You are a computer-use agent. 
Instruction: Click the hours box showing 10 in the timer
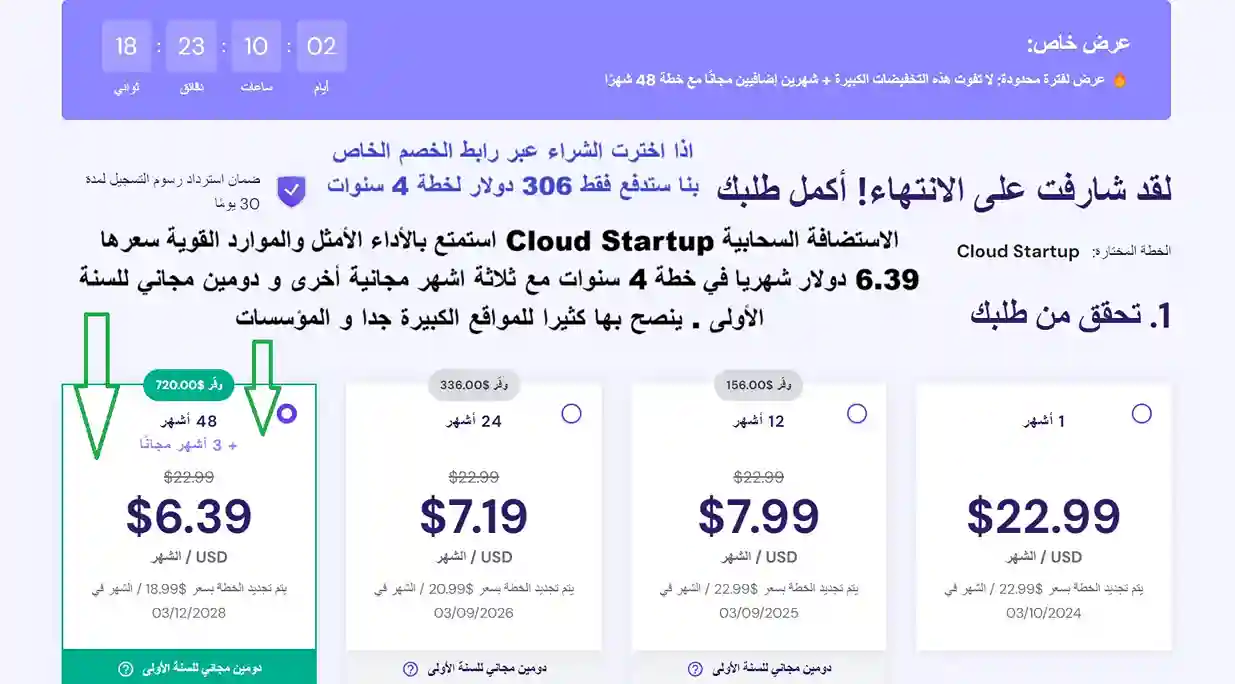click(x=256, y=46)
